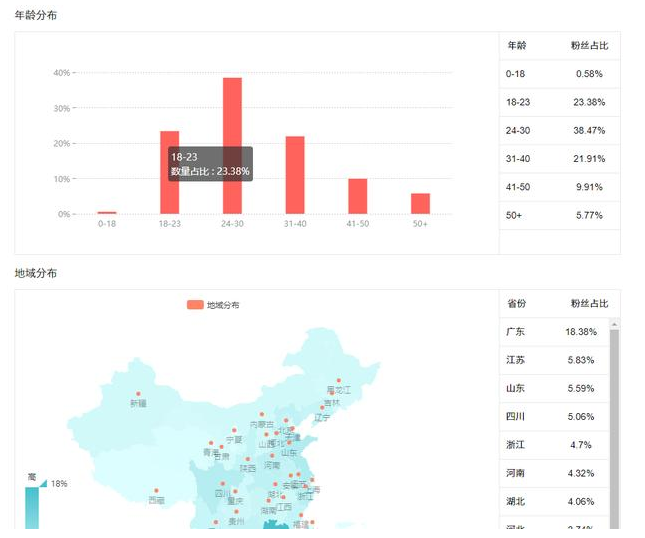Click the Tibet marker dot on the map
Viewport: 645px width, 538px height.
click(x=157, y=491)
